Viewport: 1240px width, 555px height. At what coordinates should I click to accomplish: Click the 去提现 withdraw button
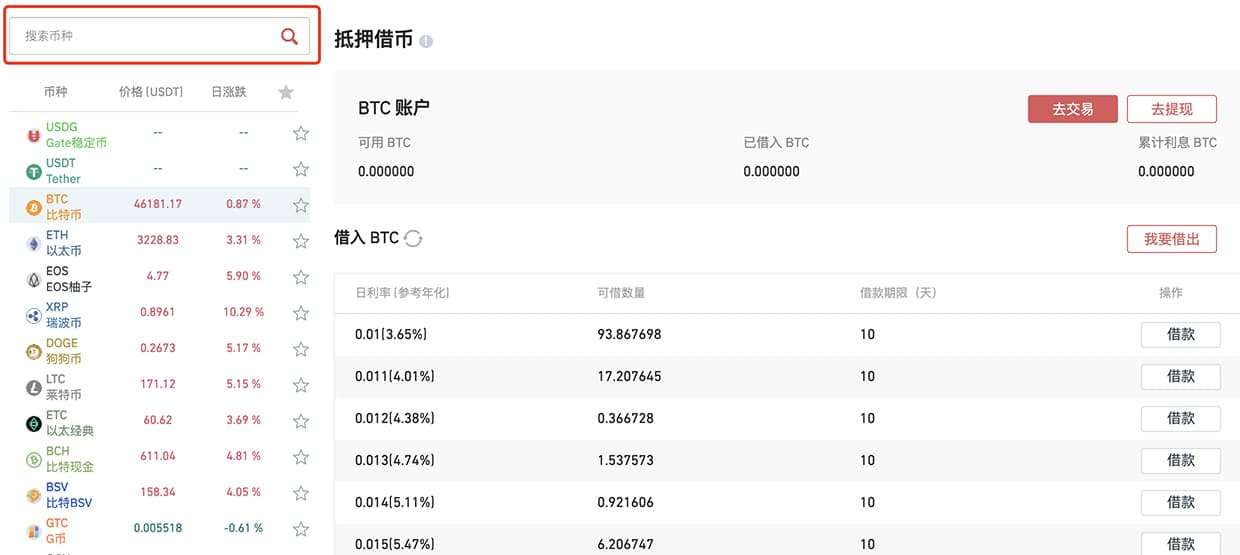1172,109
